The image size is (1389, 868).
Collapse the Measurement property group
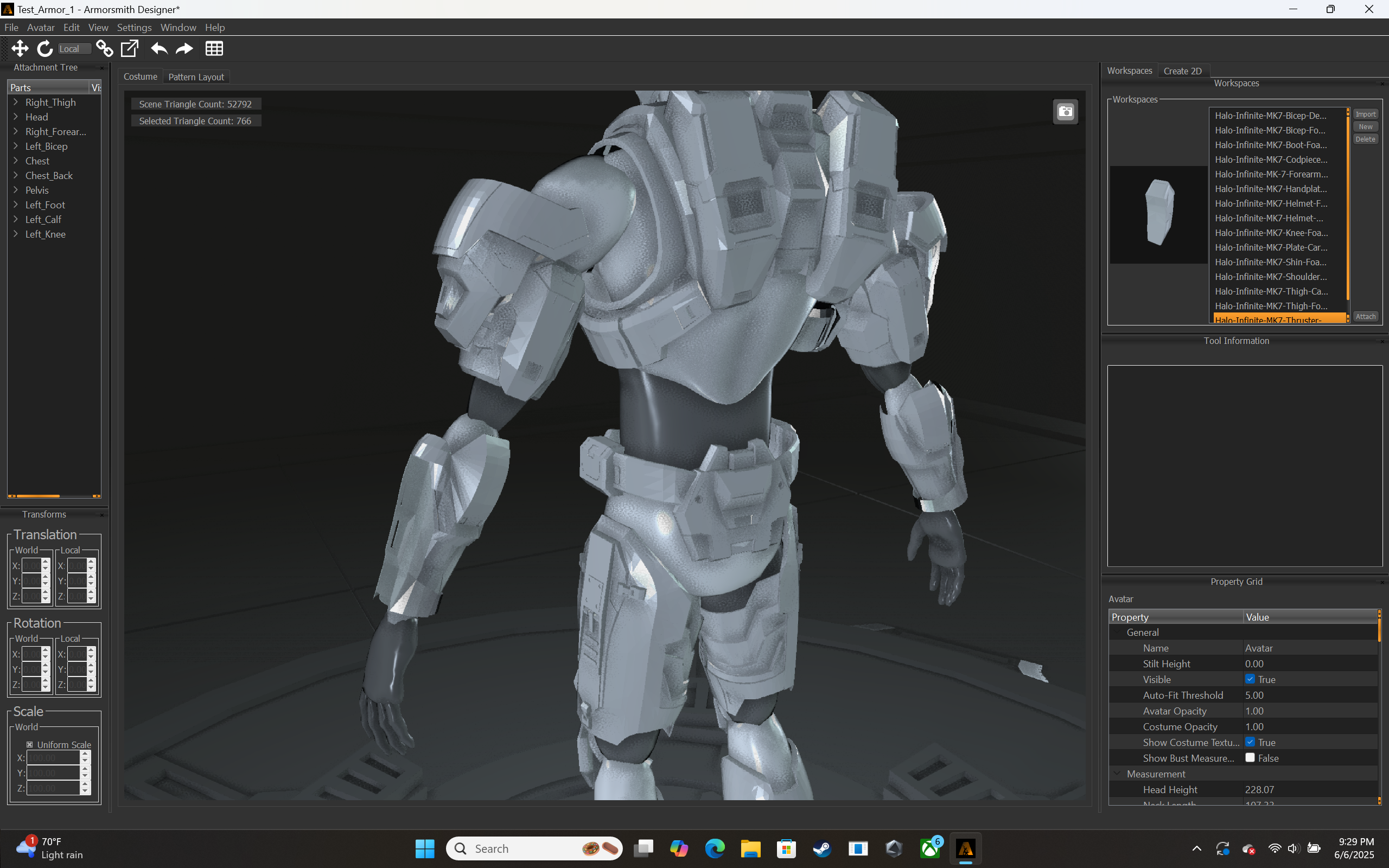point(1118,774)
